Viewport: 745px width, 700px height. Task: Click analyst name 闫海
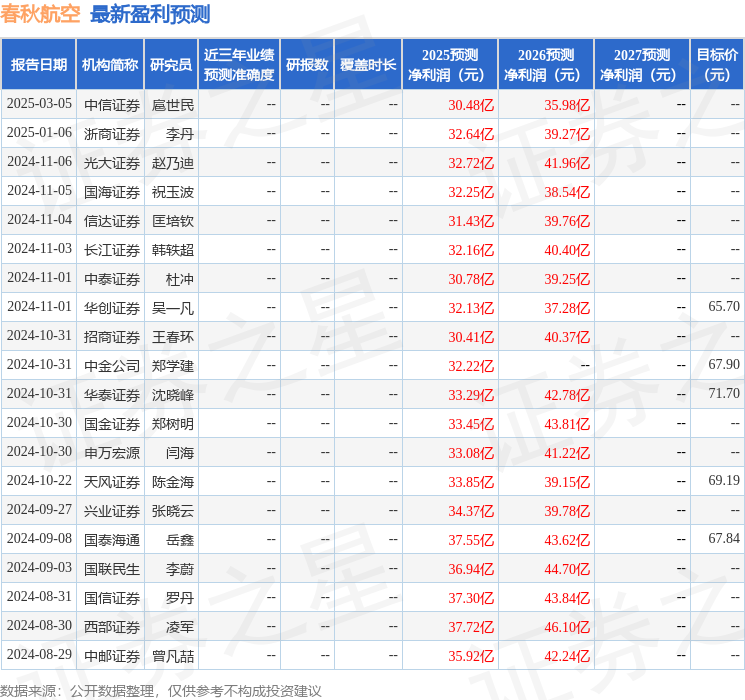(x=180, y=453)
